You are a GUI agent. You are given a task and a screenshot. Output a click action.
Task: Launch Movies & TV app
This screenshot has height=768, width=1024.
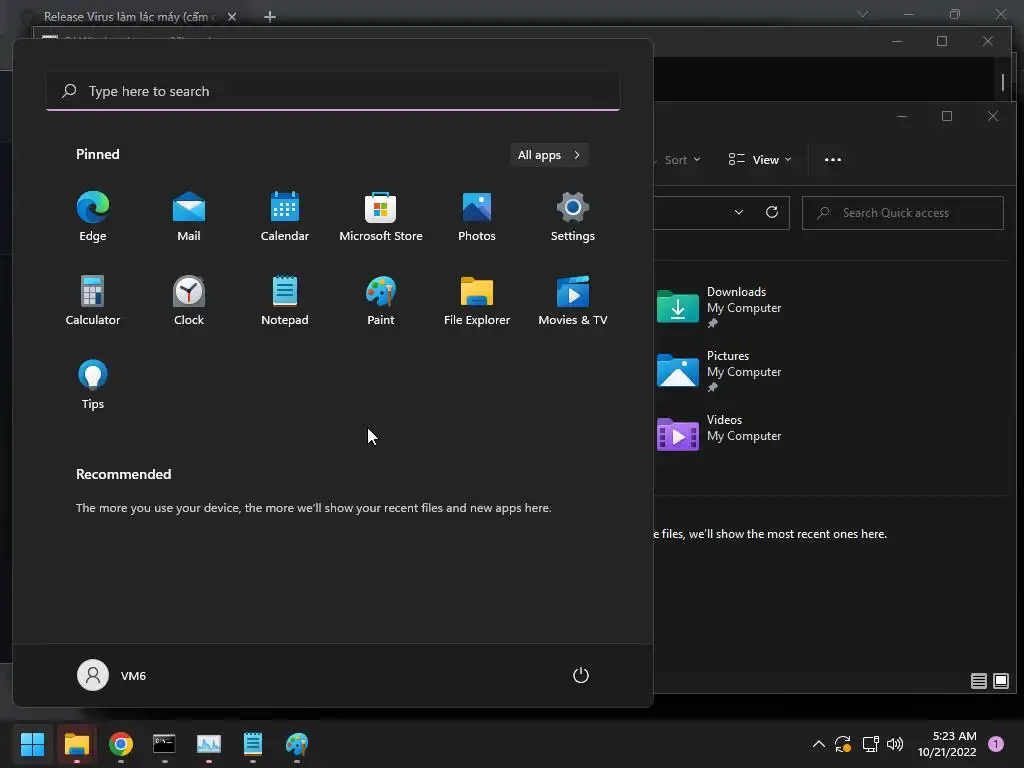[573, 301]
